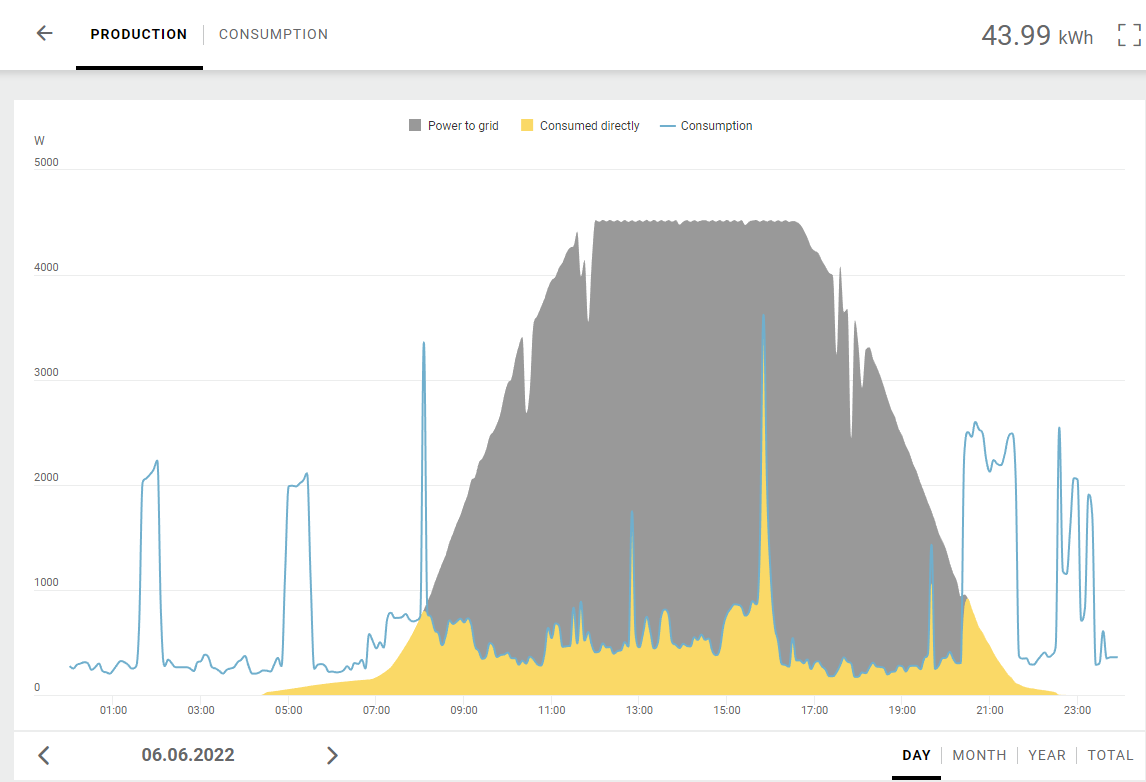The height and width of the screenshot is (782, 1146).
Task: Click the consumption spike just before 16:00
Action: point(763,320)
